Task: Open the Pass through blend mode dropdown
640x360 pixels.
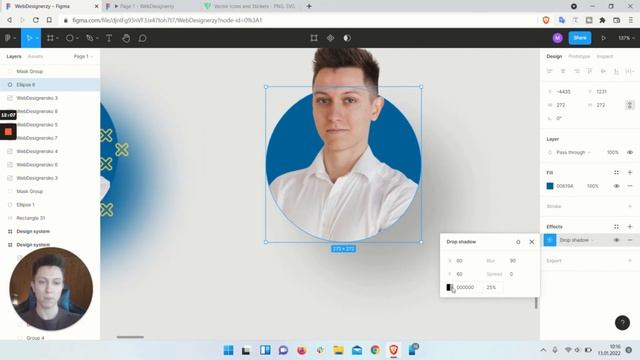Action: pos(573,152)
